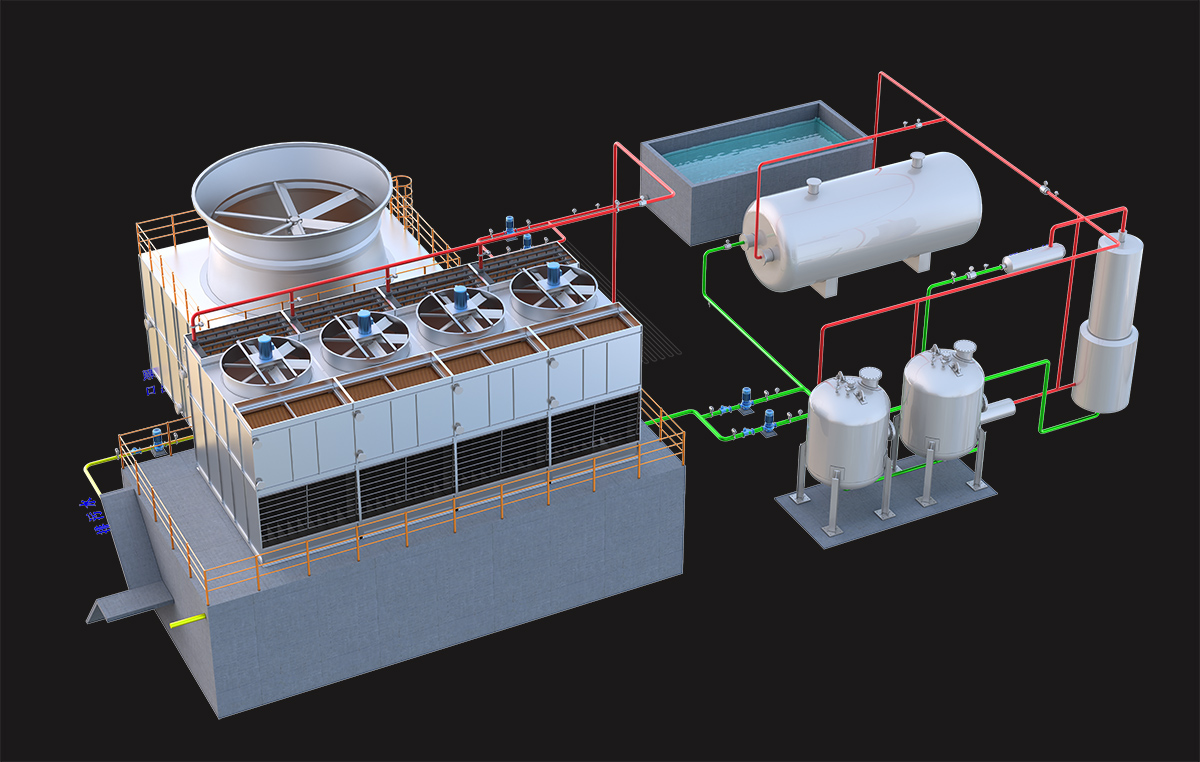Select the large horizontal cylindrical tank
1200x762 pixels.
[x=860, y=222]
